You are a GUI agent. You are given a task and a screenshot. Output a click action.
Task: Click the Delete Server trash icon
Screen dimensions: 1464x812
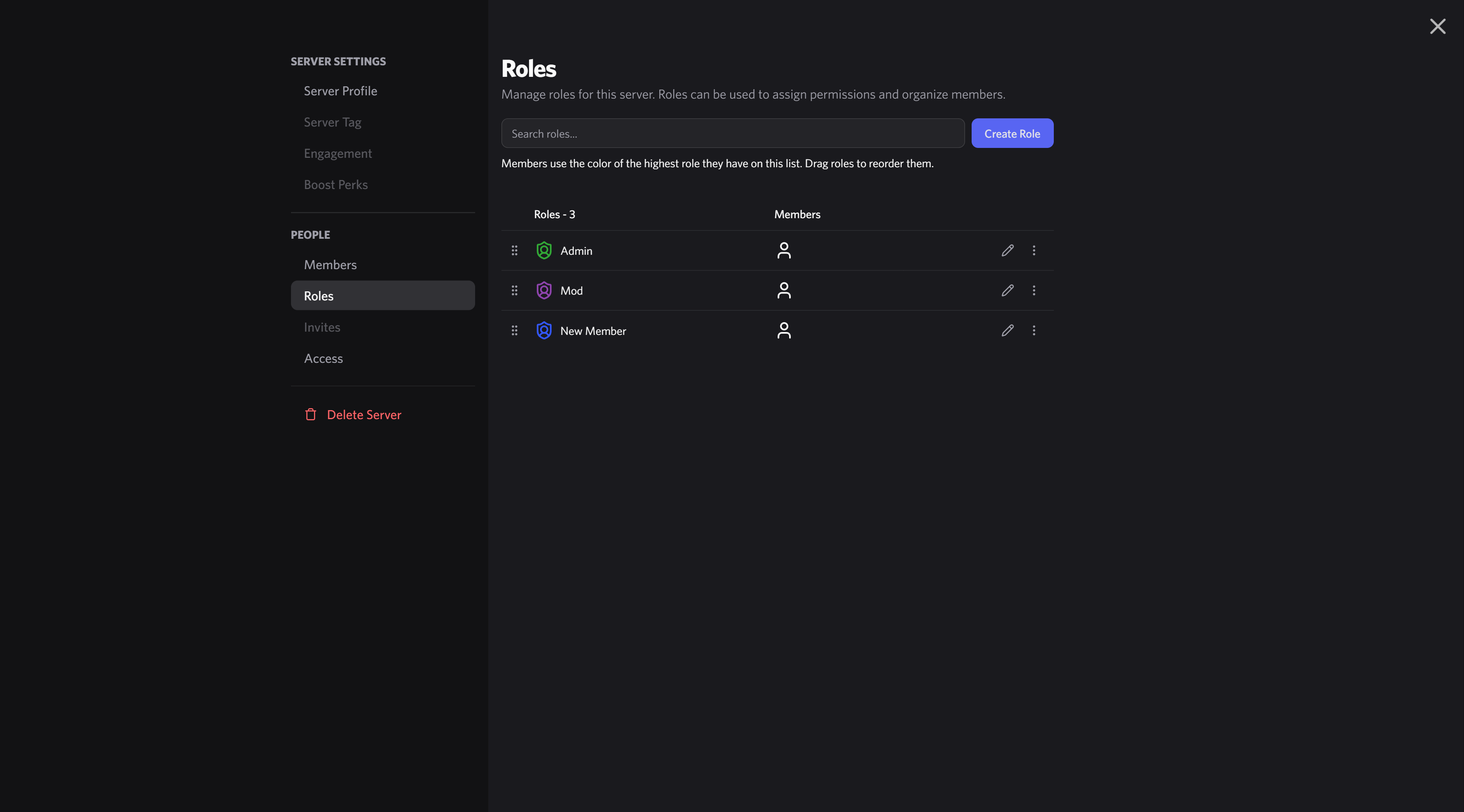310,415
